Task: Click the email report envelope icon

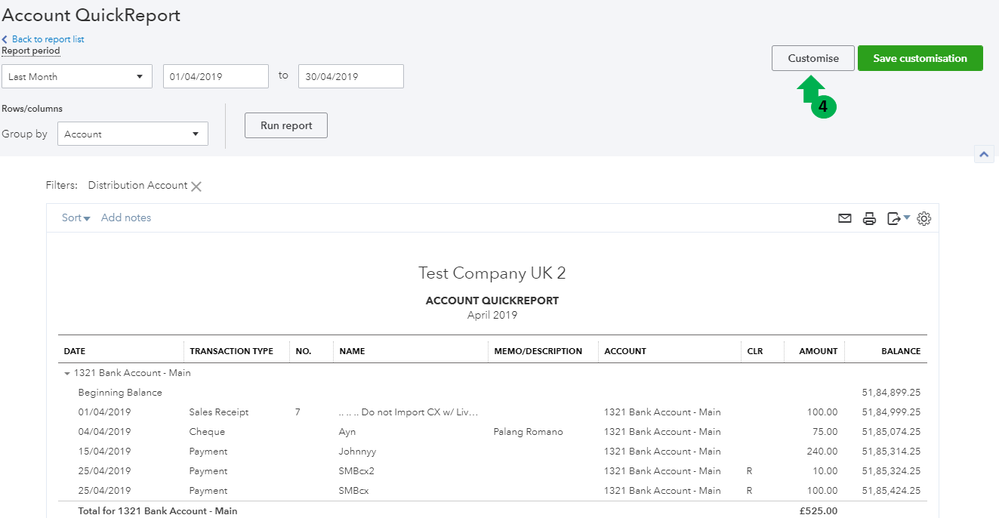Action: pyautogui.click(x=845, y=219)
